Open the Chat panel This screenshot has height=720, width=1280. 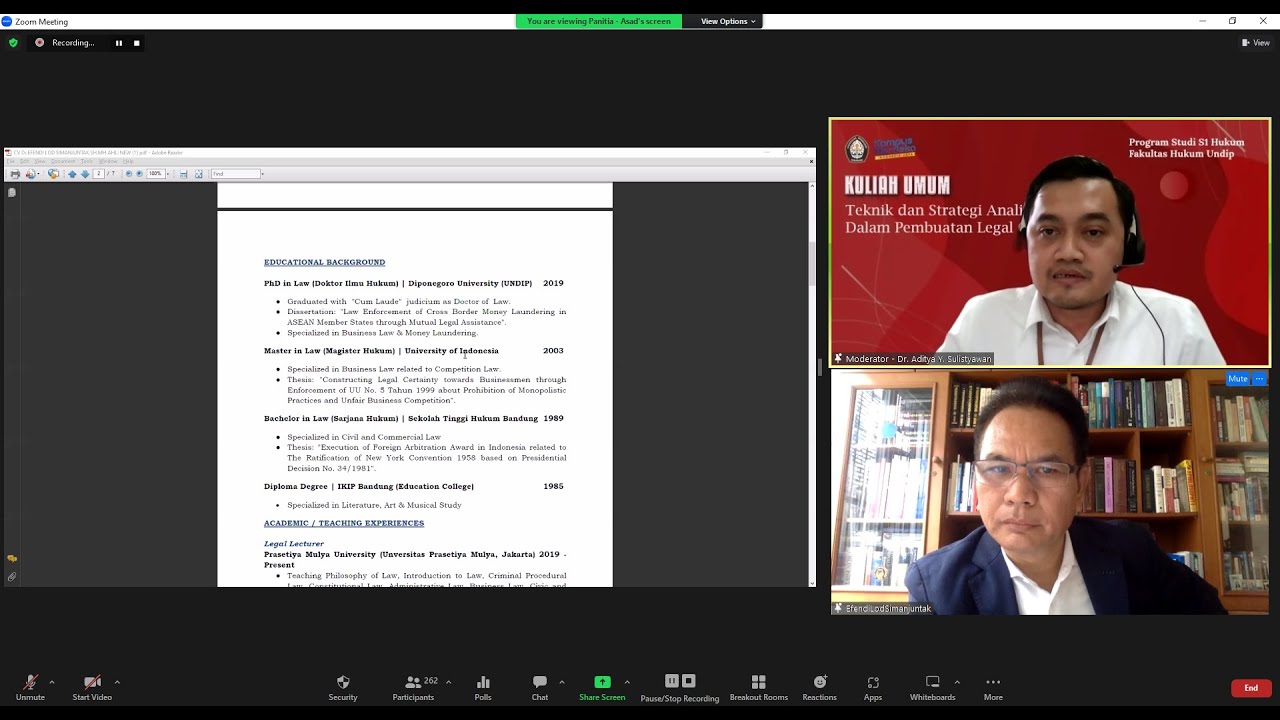(x=540, y=687)
